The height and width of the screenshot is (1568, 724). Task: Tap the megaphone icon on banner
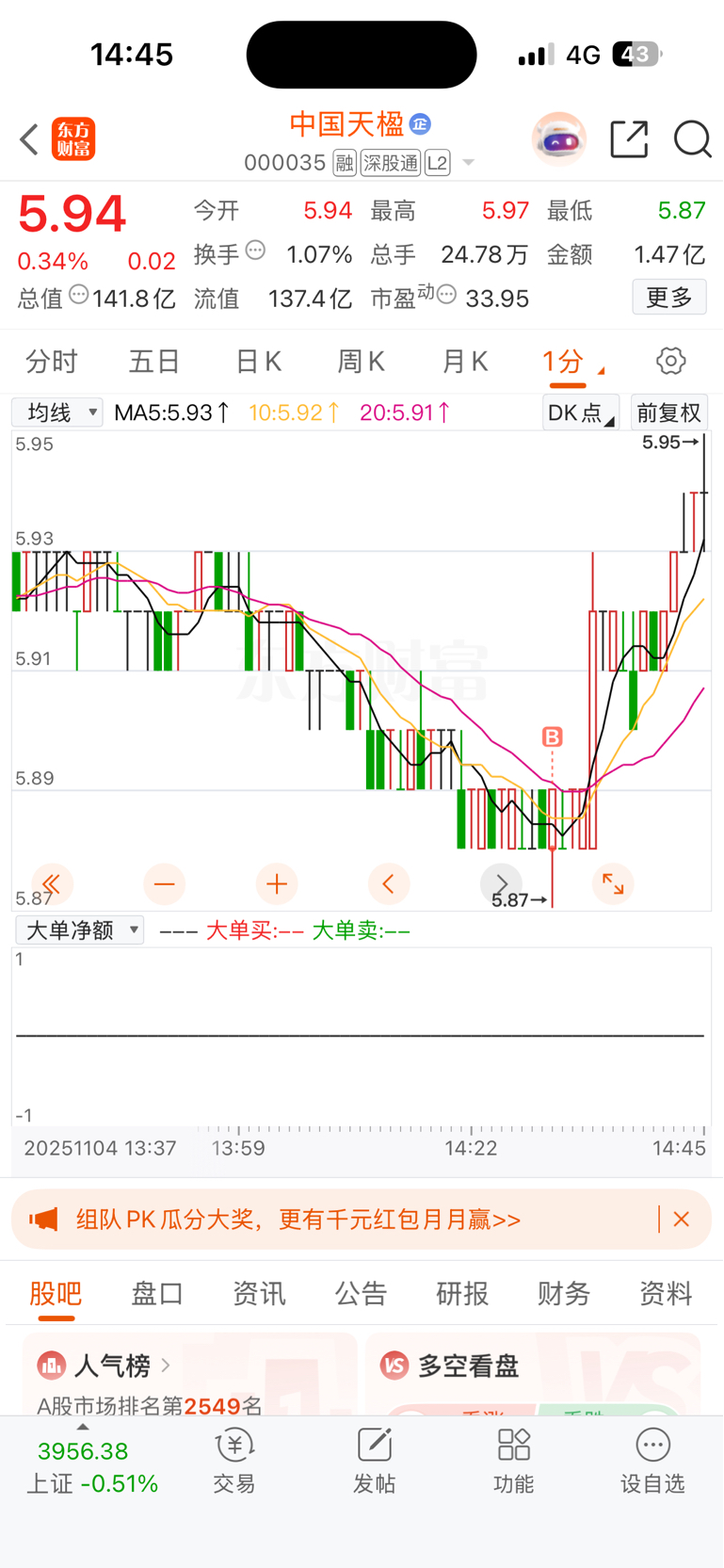(43, 1220)
